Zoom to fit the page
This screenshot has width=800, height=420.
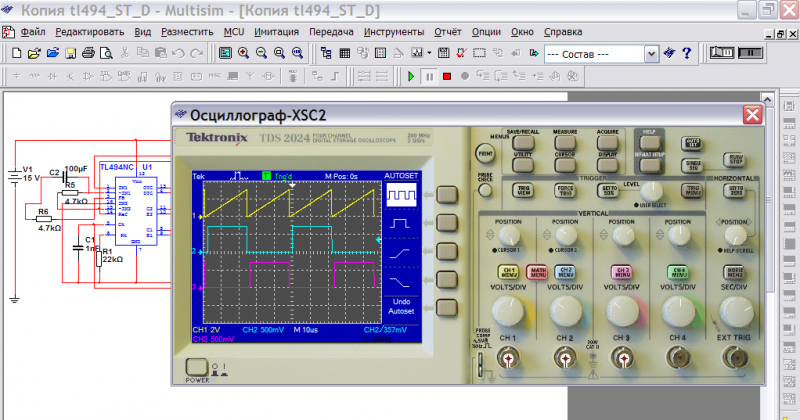(x=297, y=53)
